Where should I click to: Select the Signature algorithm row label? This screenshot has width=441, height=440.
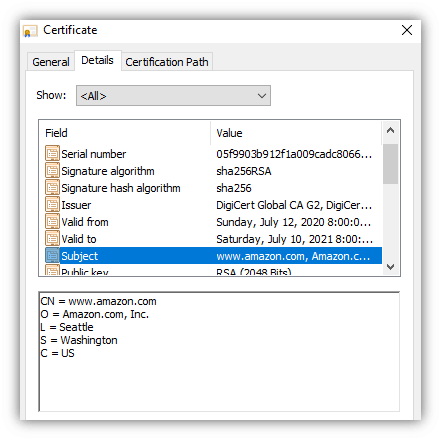(x=108, y=171)
